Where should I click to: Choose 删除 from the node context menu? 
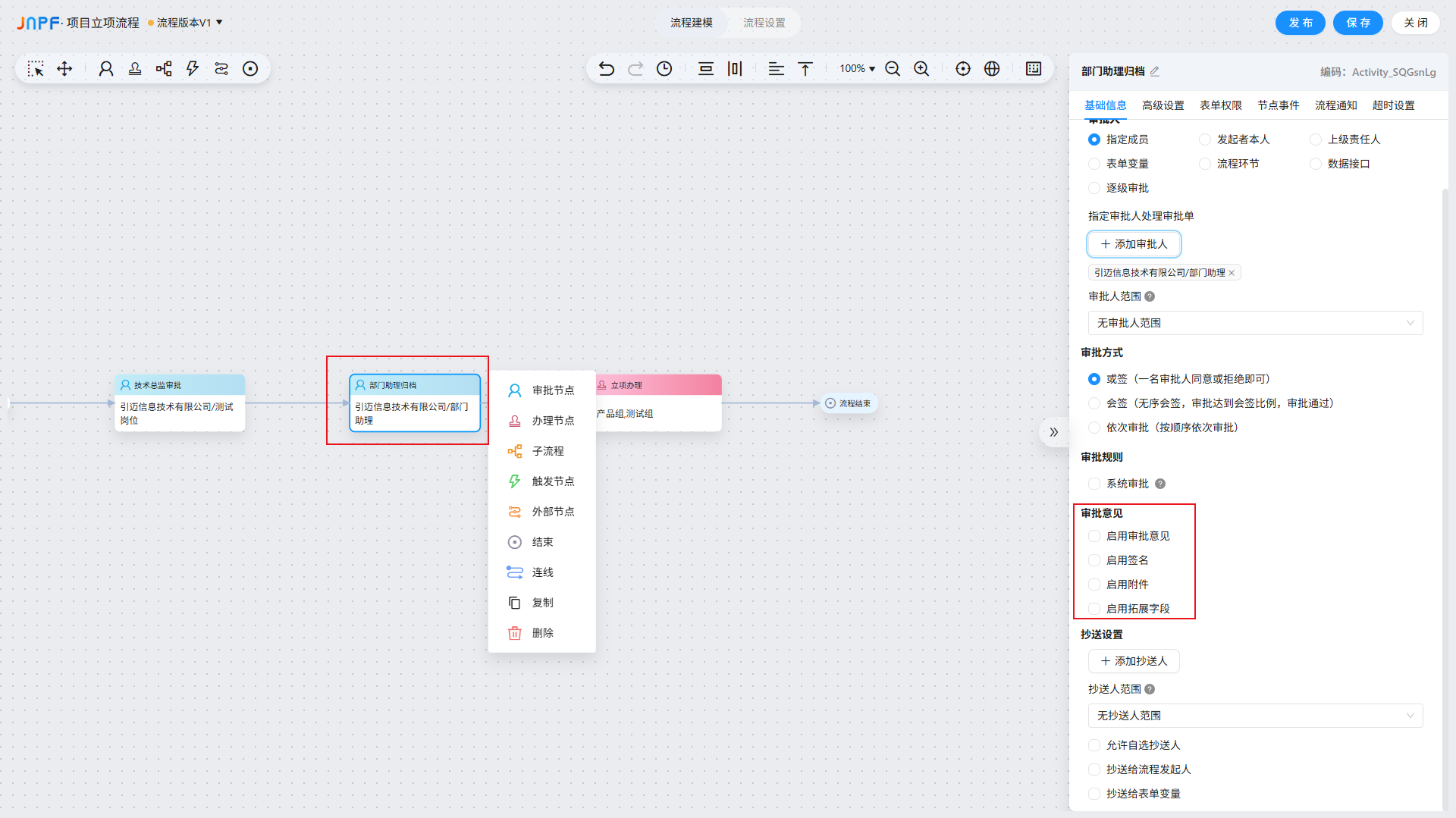(x=541, y=633)
